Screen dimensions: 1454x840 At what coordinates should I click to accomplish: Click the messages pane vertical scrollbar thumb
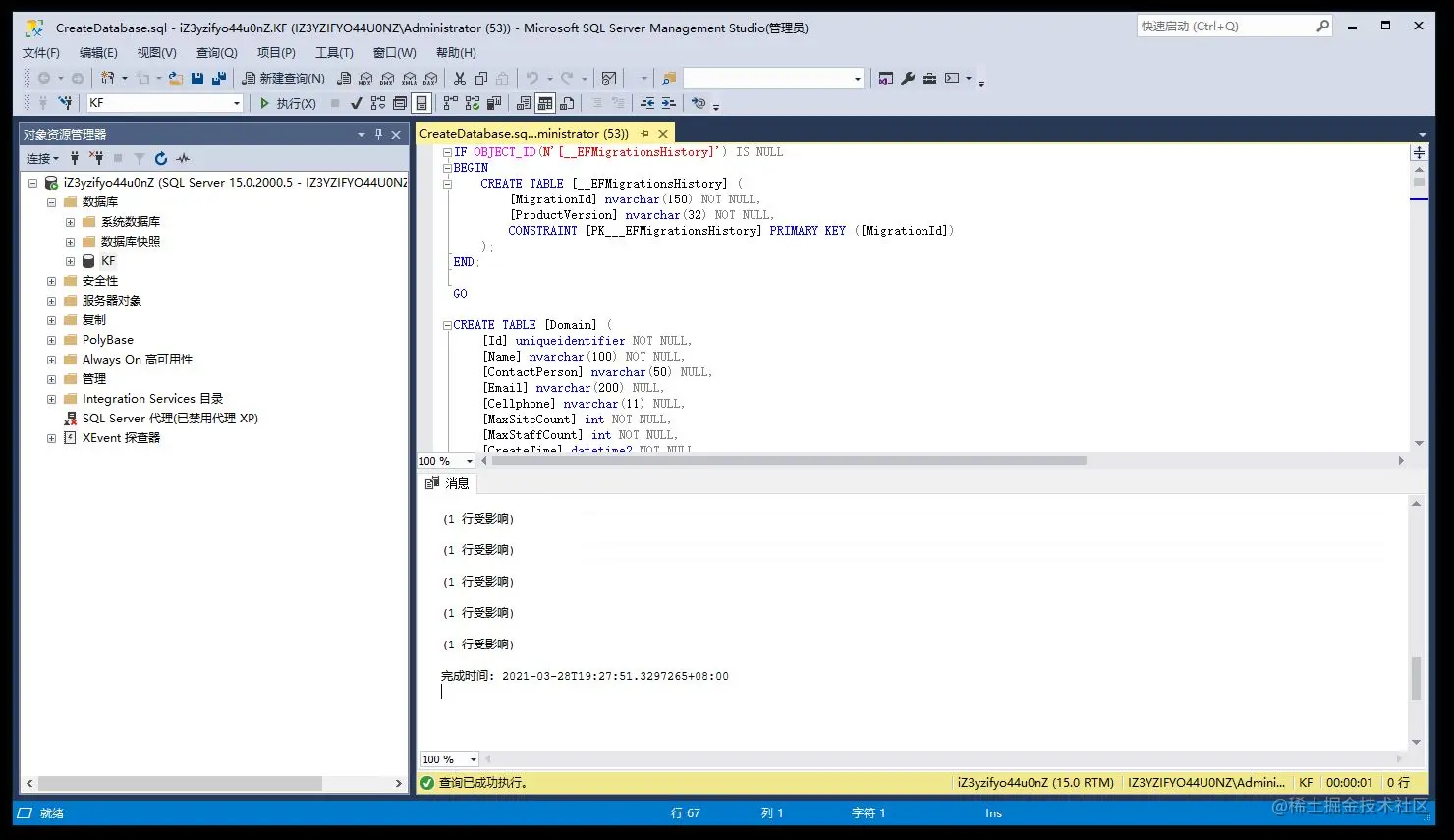click(1416, 678)
